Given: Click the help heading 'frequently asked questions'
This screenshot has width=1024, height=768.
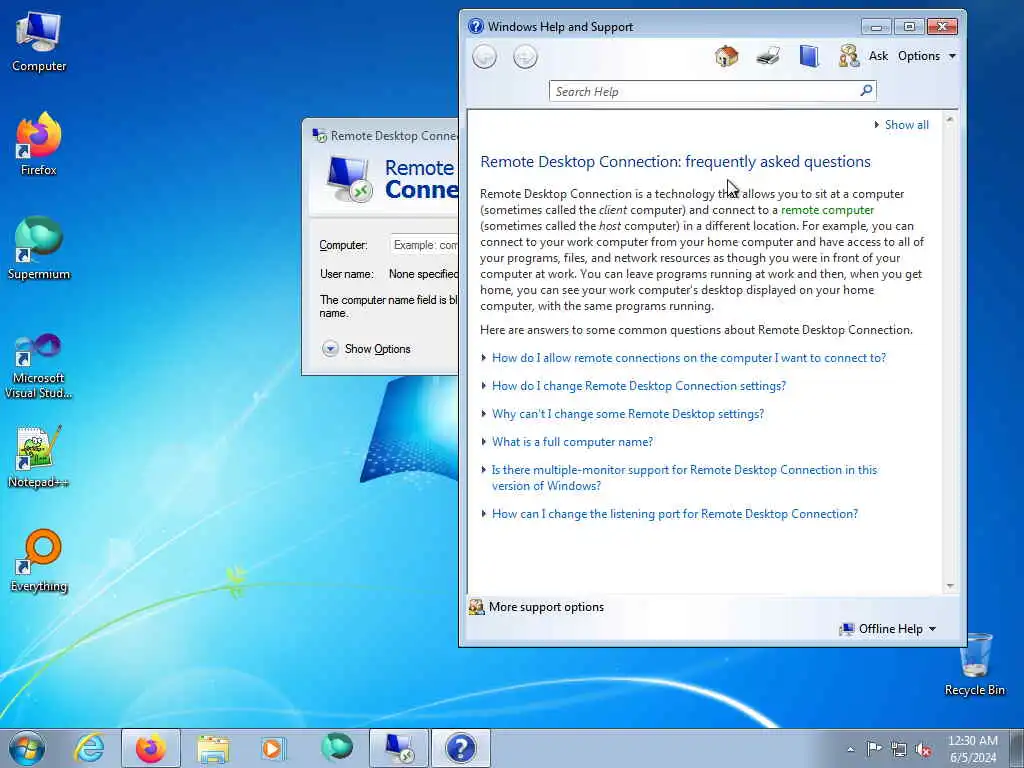Looking at the screenshot, I should (778, 162).
